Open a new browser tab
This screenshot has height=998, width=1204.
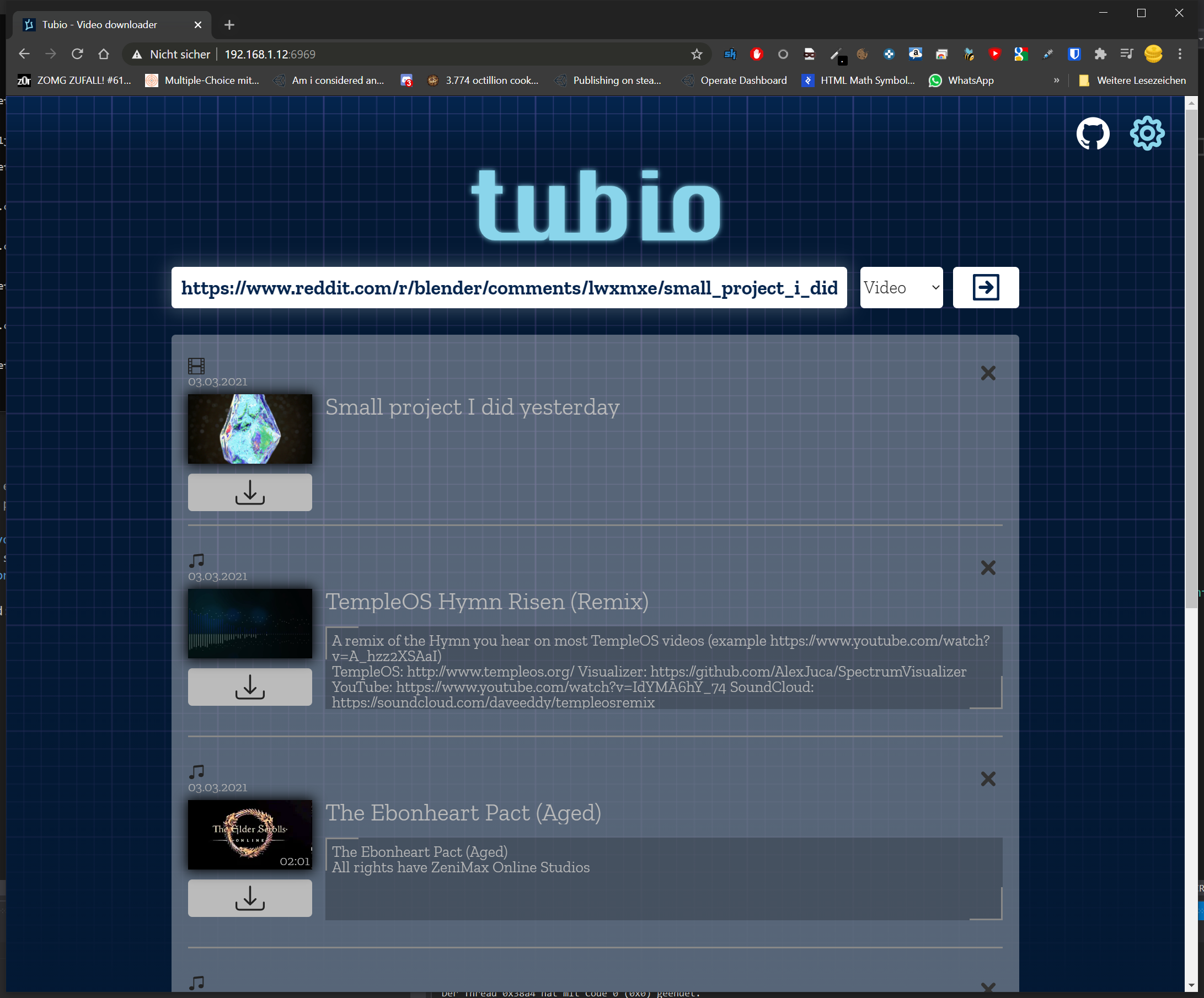(229, 25)
